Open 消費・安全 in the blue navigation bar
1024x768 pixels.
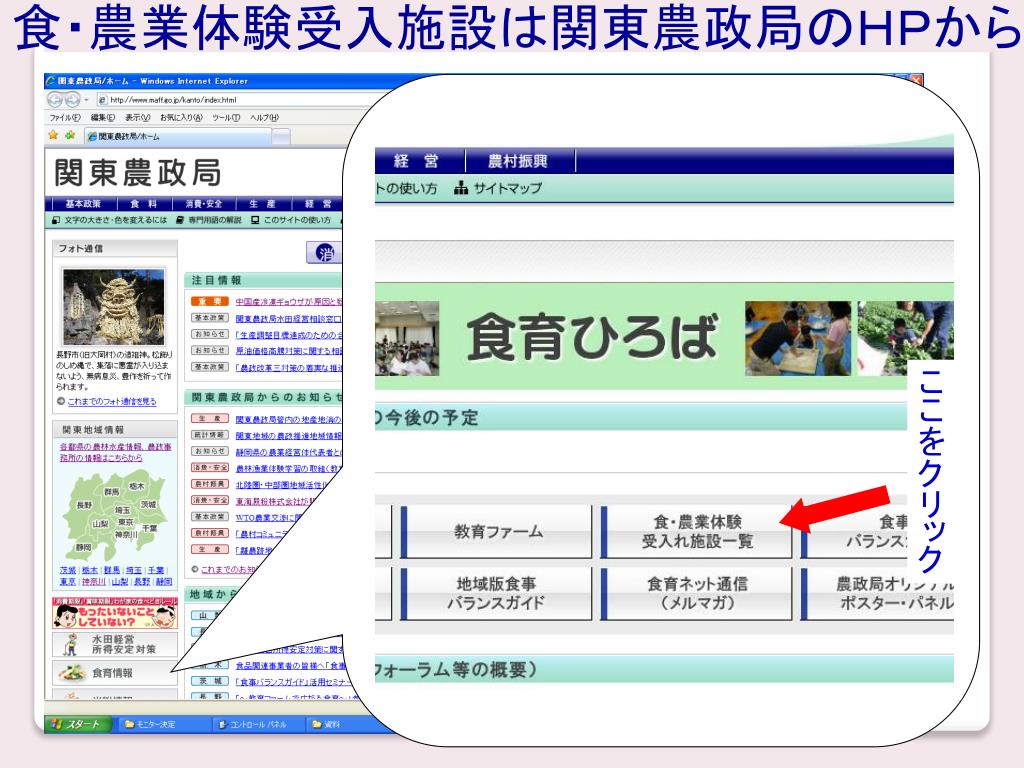[x=203, y=204]
